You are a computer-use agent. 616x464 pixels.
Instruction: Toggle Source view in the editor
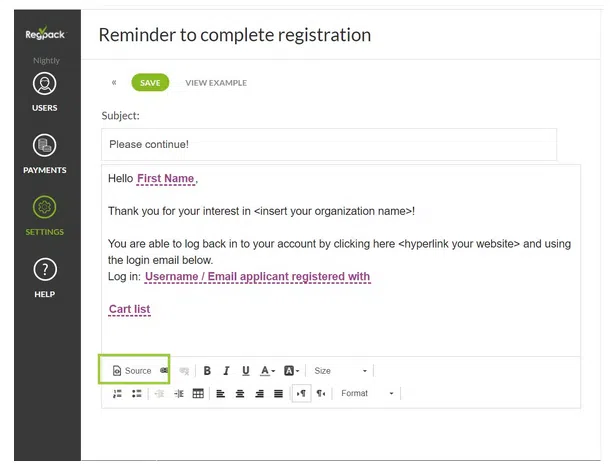pyautogui.click(x=133, y=370)
